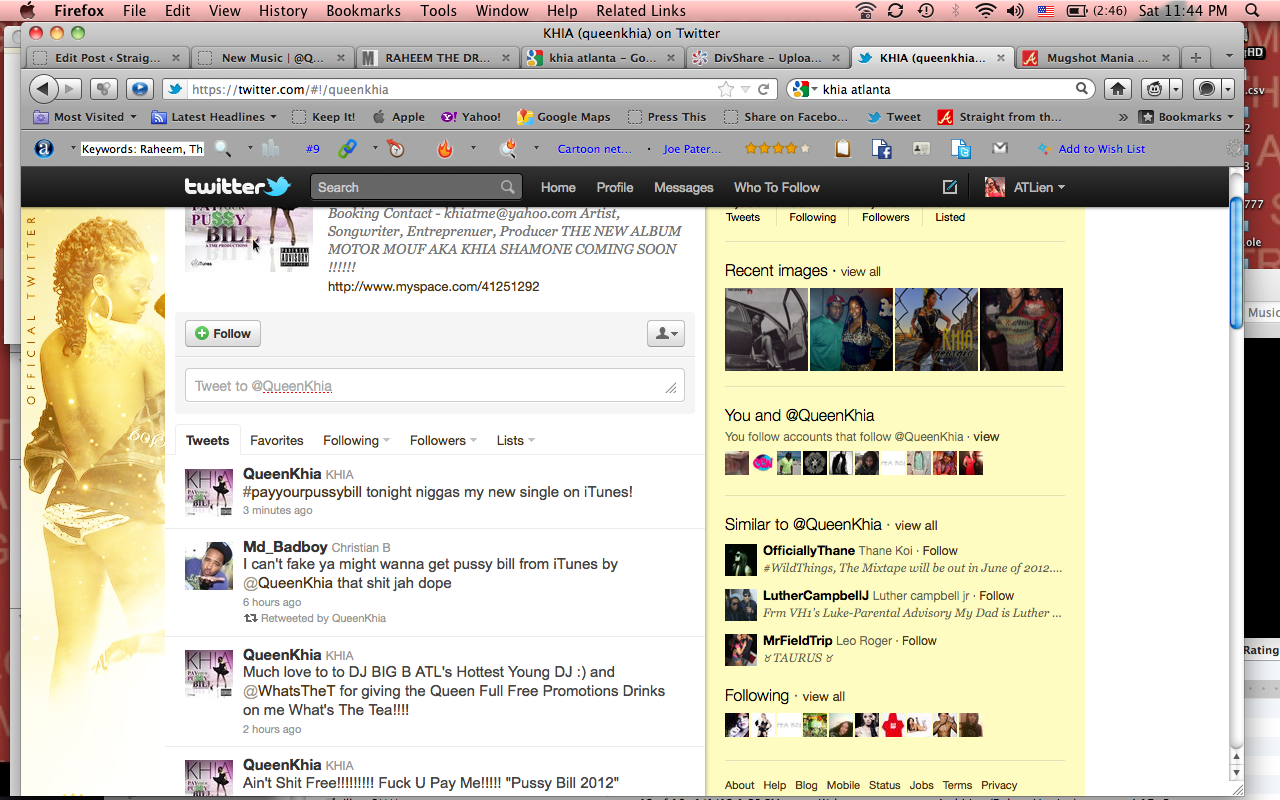Switch to the Favorites tab
This screenshot has width=1280, height=800.
click(276, 440)
